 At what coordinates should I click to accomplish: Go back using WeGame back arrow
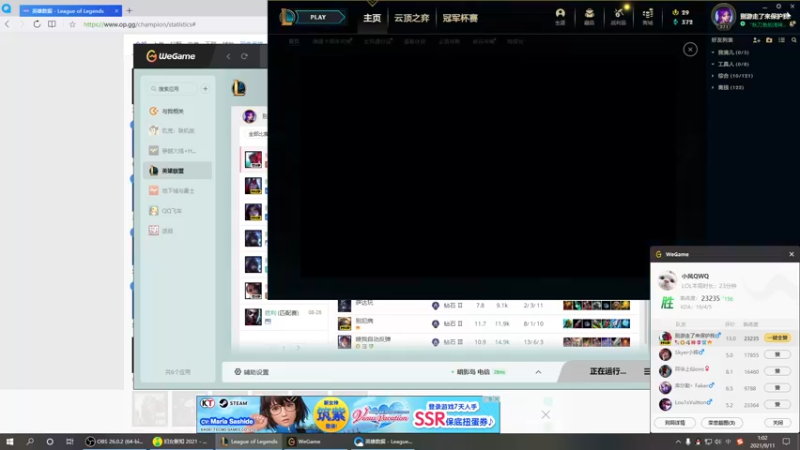pos(228,56)
